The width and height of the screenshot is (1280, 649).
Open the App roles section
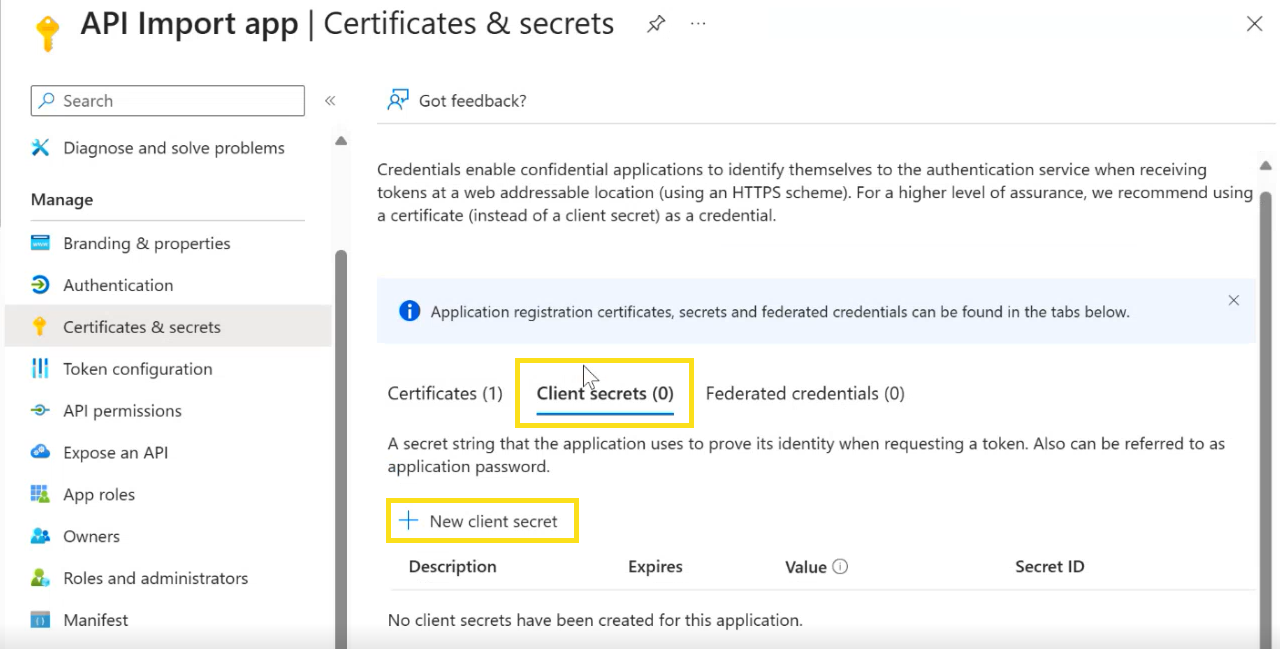[x=99, y=494]
